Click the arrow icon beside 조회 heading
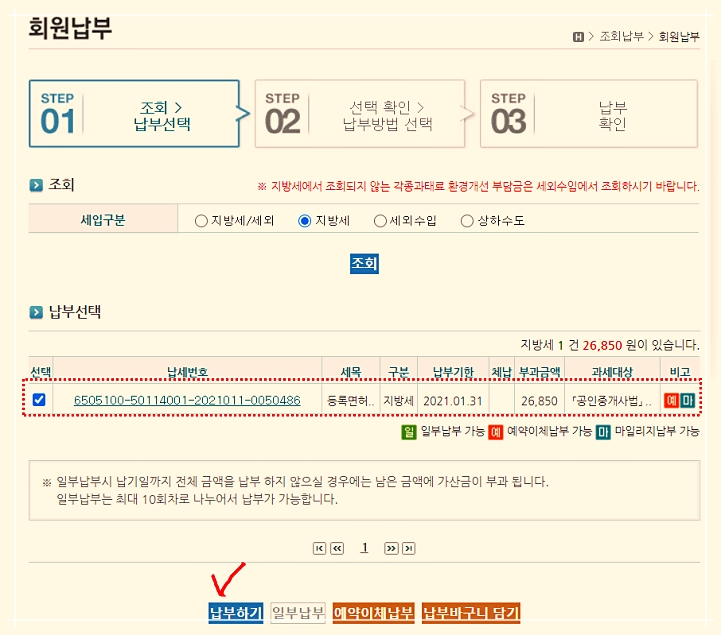This screenshot has height=635, width=721. [x=36, y=185]
